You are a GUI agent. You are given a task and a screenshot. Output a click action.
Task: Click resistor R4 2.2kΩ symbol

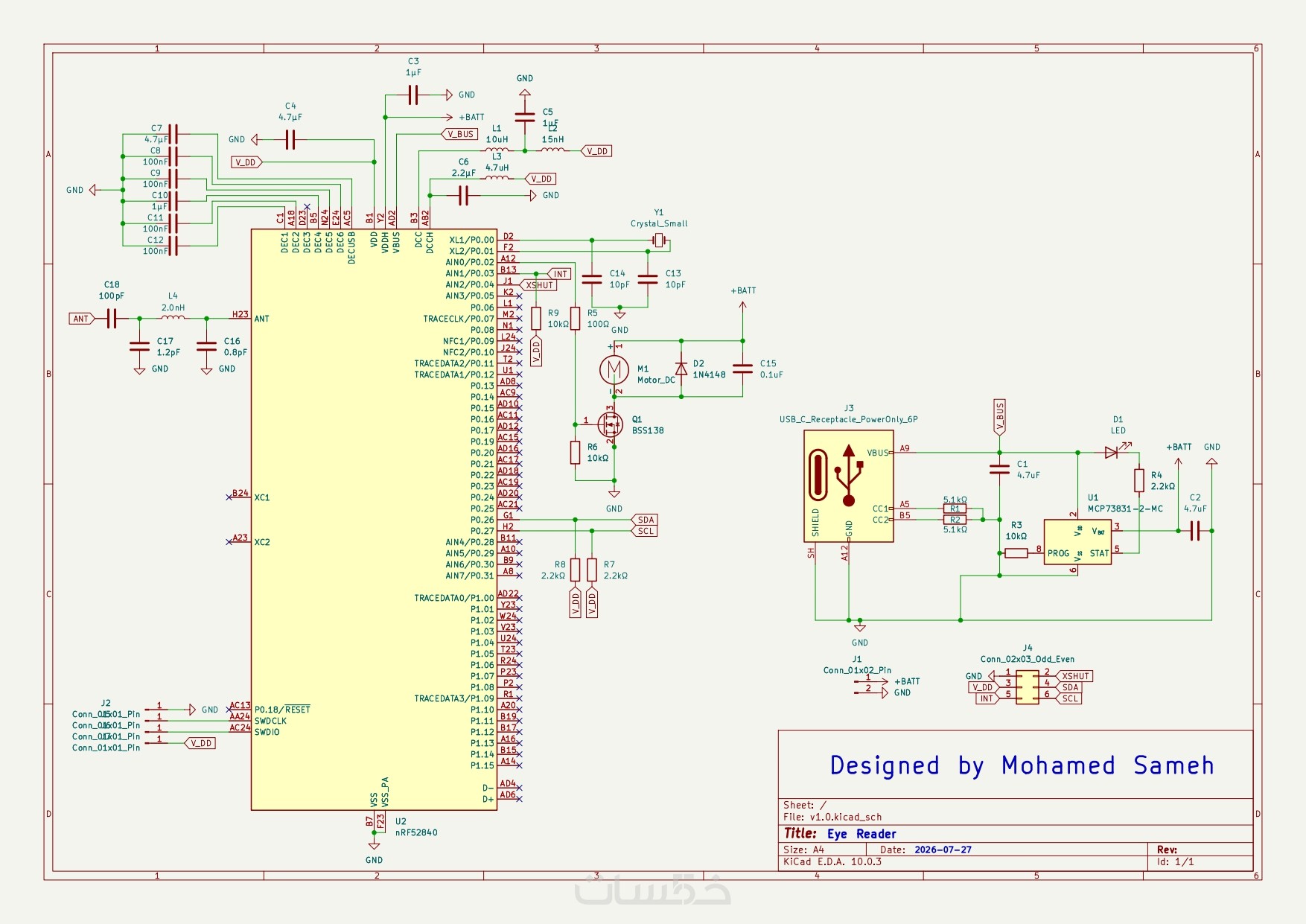(x=1139, y=480)
